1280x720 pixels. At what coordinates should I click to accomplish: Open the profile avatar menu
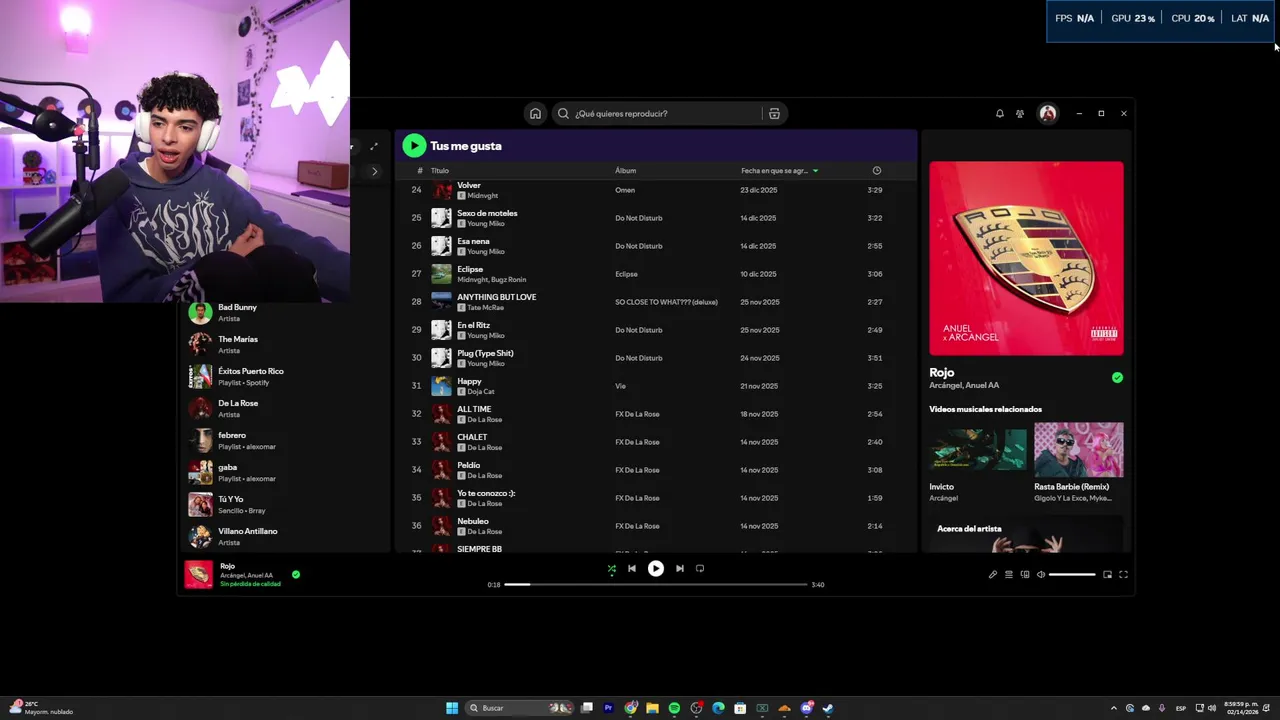[1047, 114]
